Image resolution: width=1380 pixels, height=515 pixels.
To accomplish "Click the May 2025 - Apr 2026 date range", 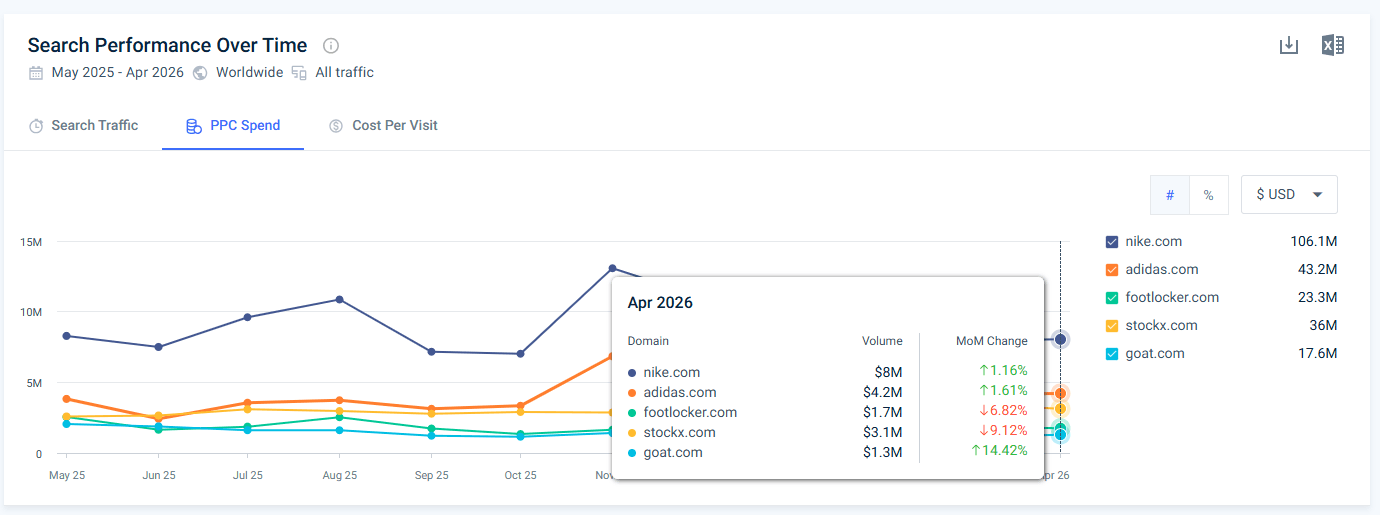I will tap(118, 72).
